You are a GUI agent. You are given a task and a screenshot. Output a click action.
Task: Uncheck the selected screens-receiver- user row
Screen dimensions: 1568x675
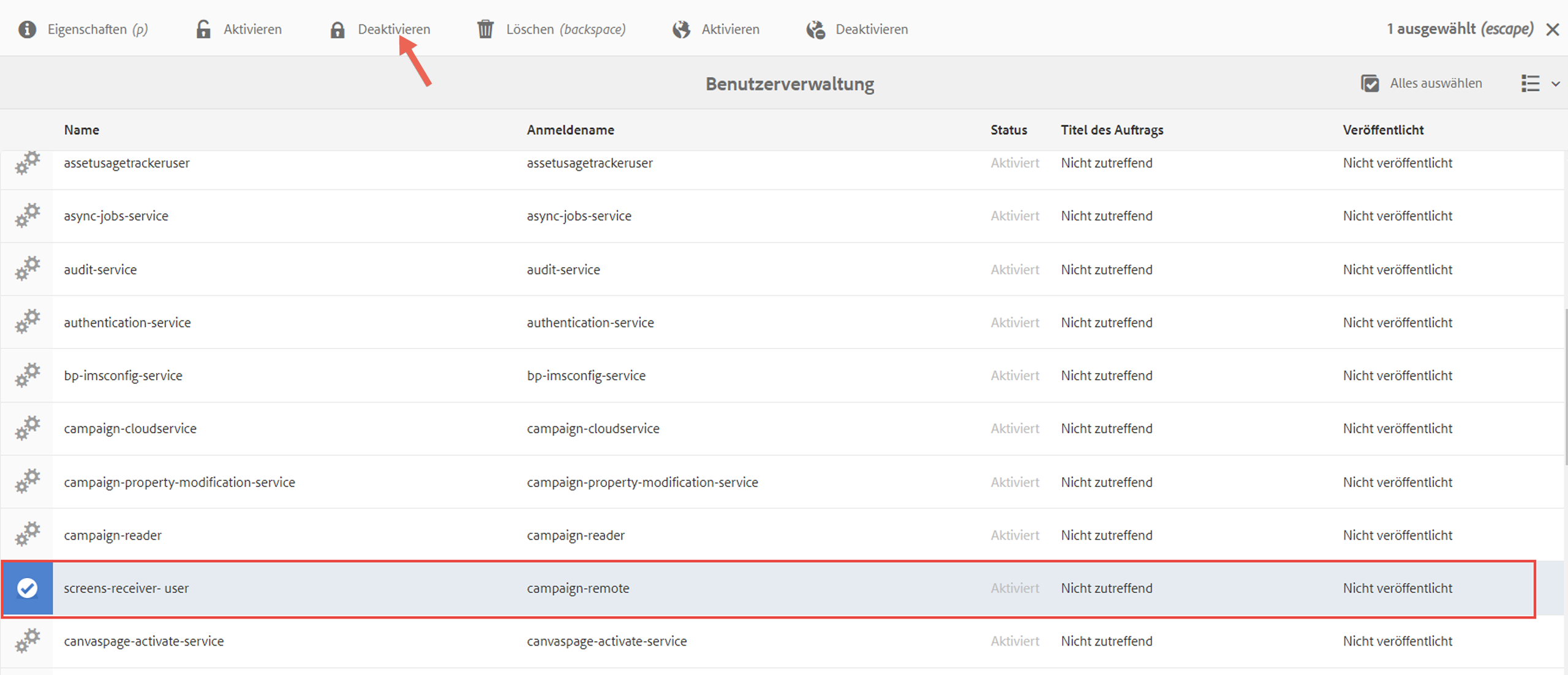[x=27, y=588]
